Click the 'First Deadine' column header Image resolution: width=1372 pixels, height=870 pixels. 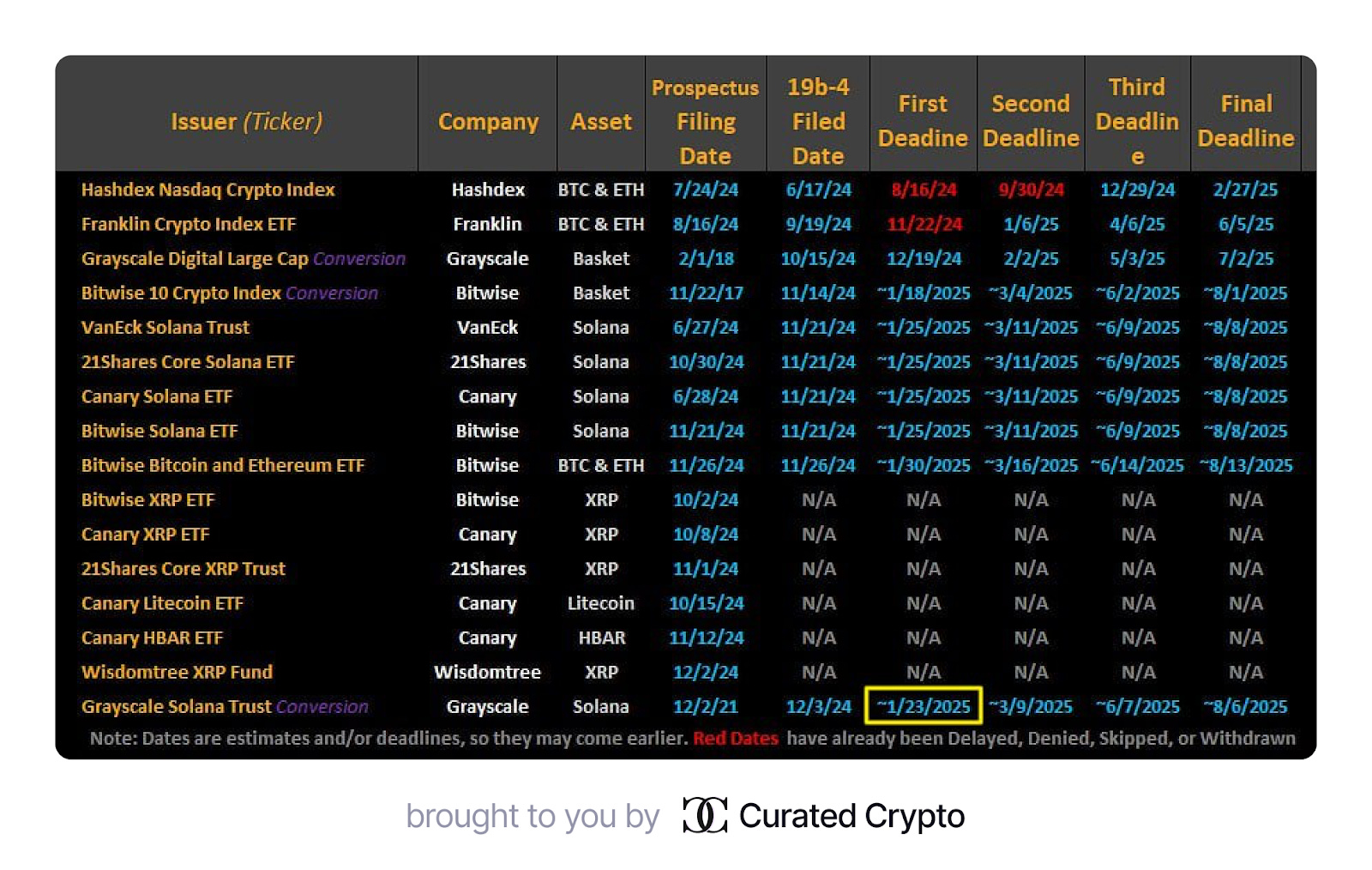tap(923, 121)
